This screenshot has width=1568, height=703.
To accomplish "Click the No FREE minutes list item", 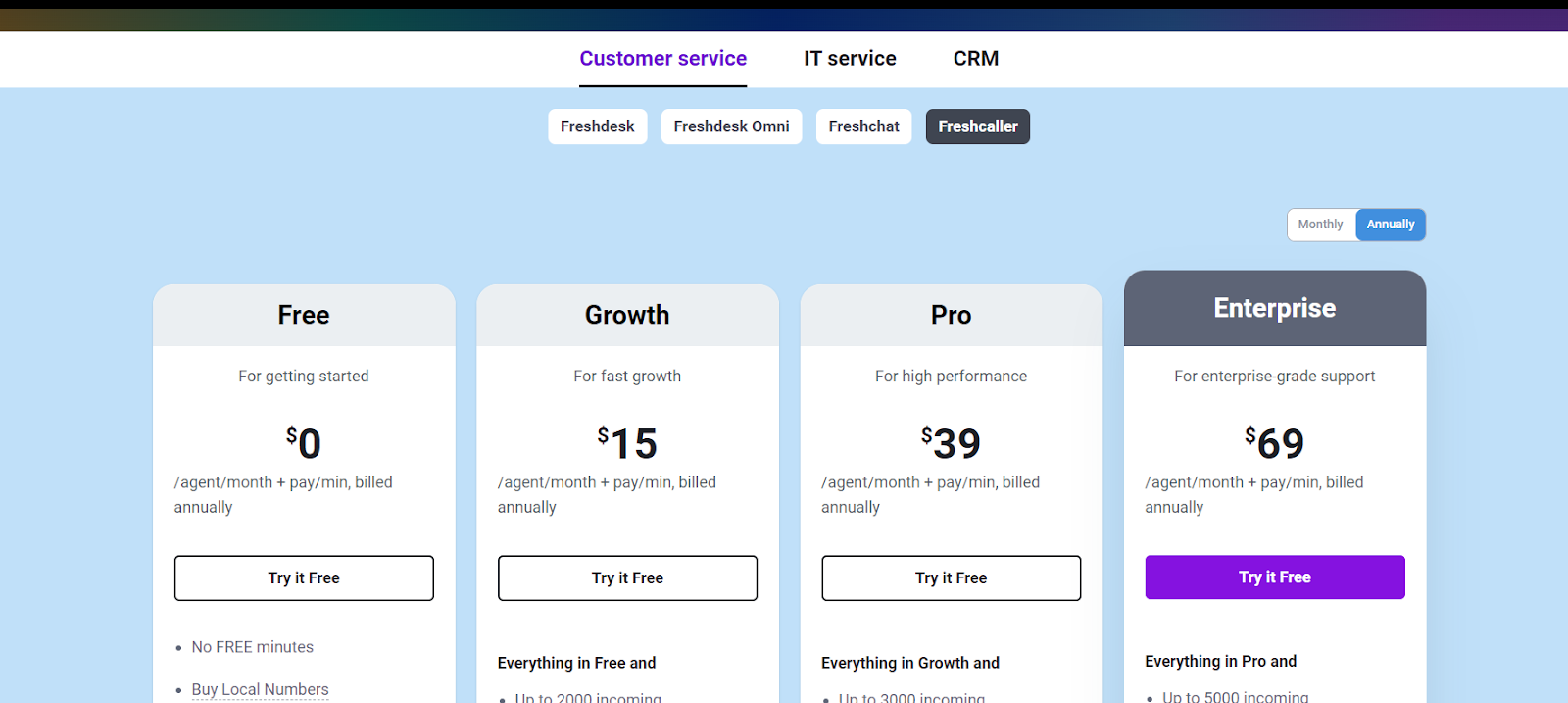I will tap(252, 647).
